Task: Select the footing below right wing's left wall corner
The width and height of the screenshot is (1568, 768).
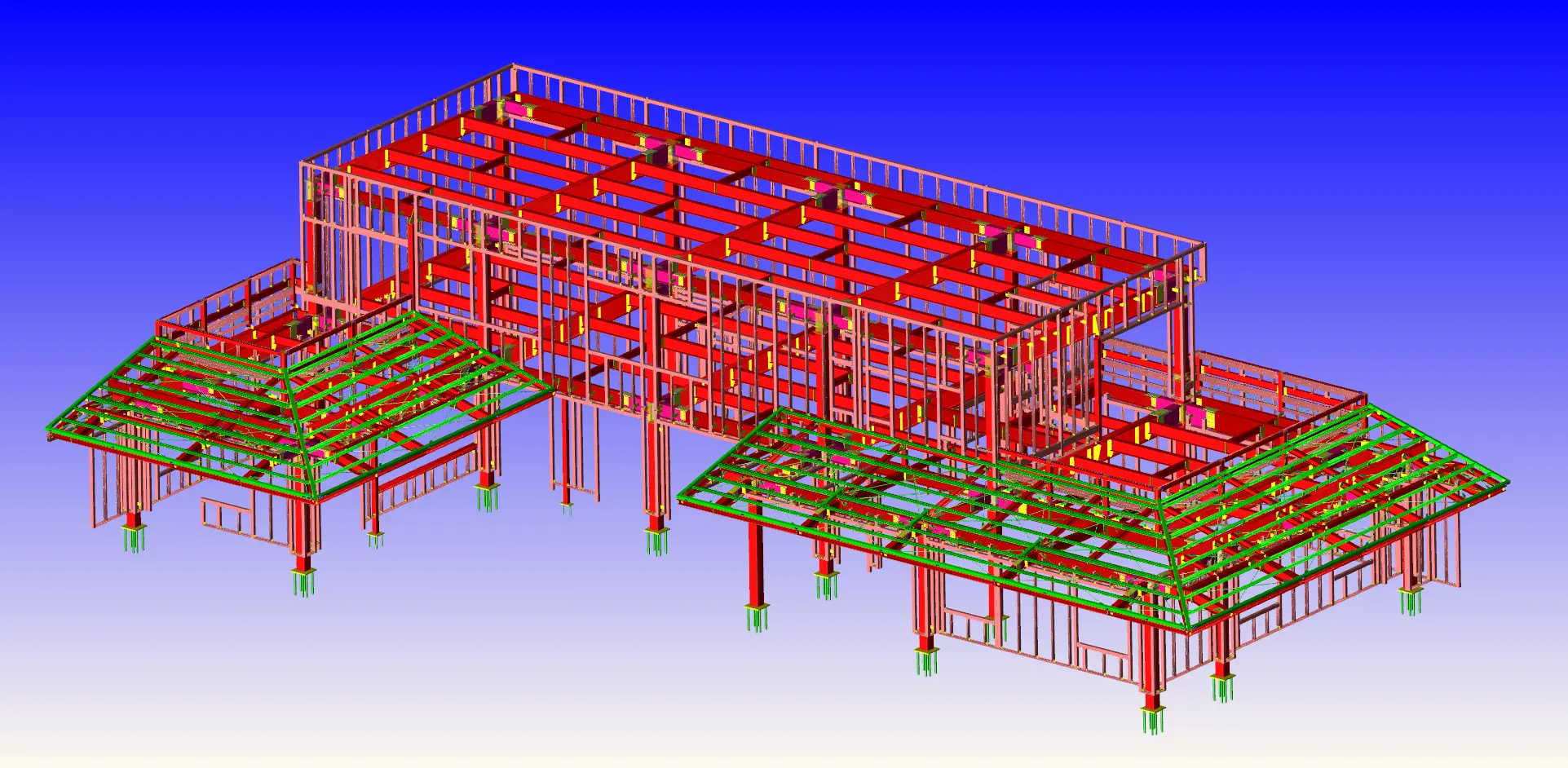Action: 925,660
